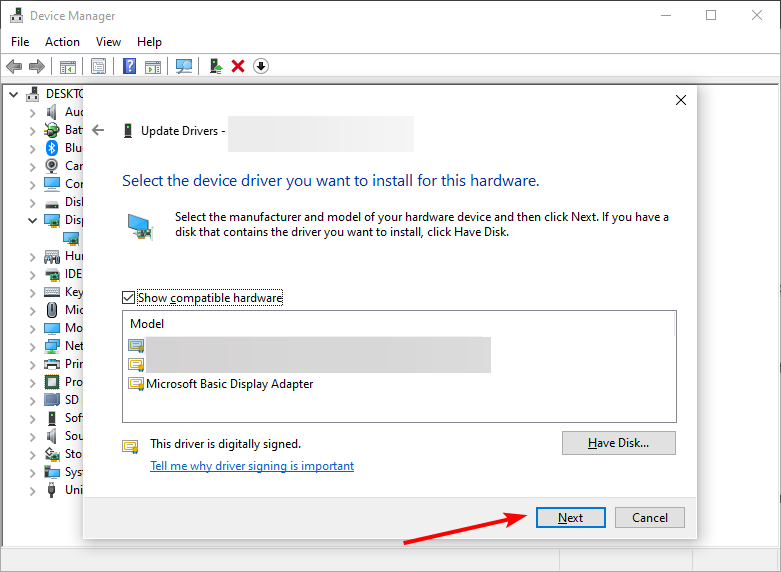
Task: Click the Printers category icon
Action: coord(52,364)
